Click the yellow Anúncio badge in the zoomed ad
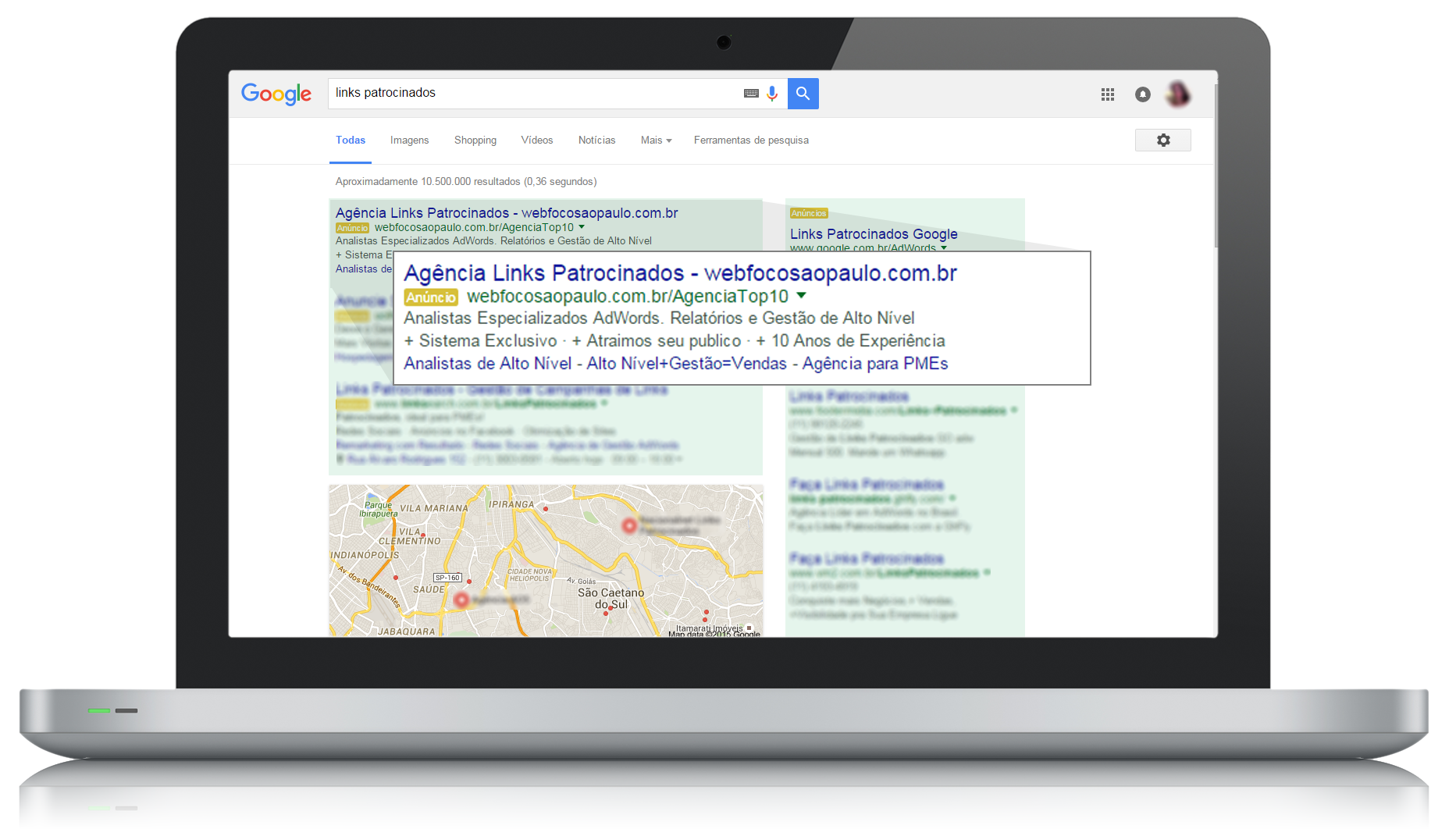1456x829 pixels. (x=431, y=297)
